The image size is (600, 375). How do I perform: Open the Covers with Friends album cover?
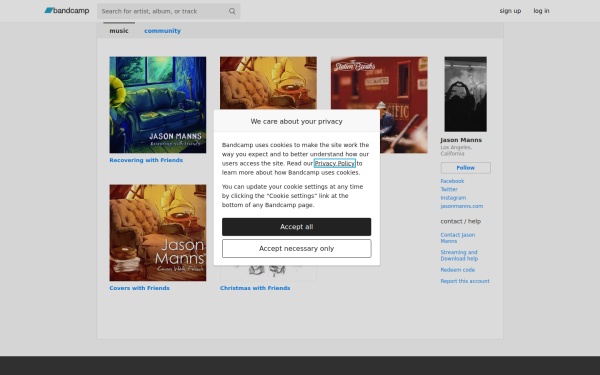click(x=158, y=233)
